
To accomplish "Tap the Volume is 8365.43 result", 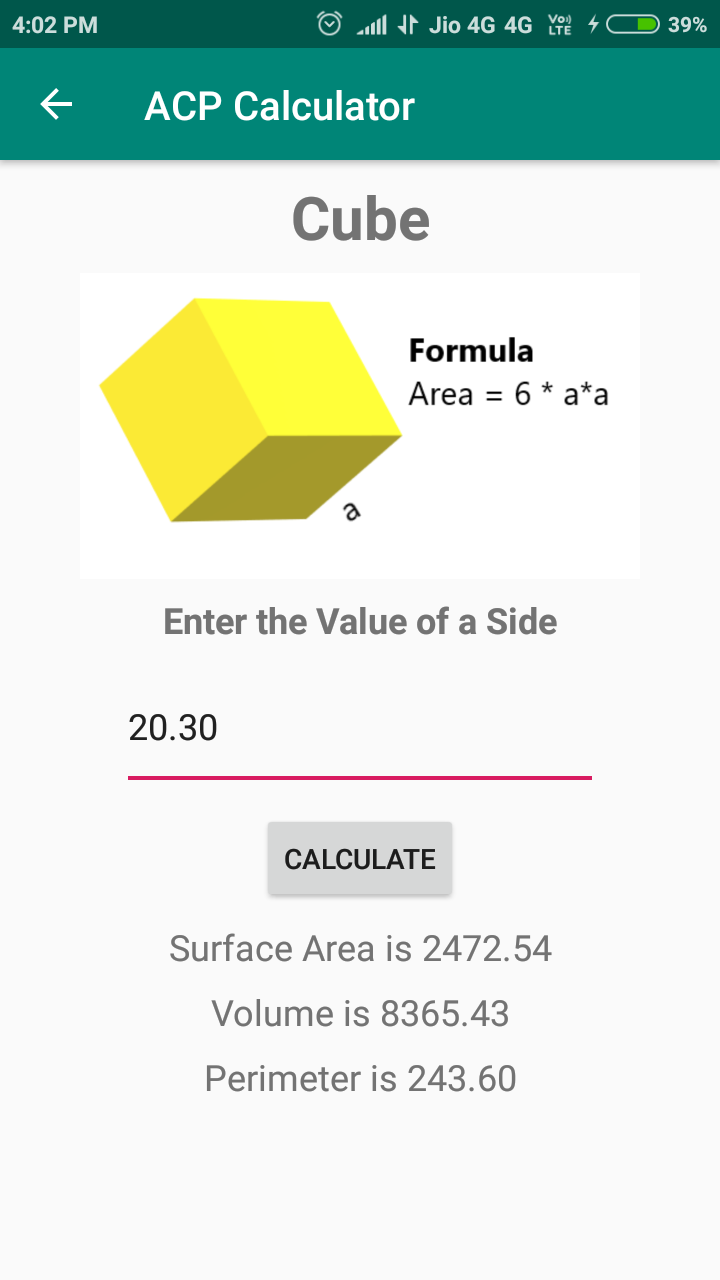I will coord(360,1014).
